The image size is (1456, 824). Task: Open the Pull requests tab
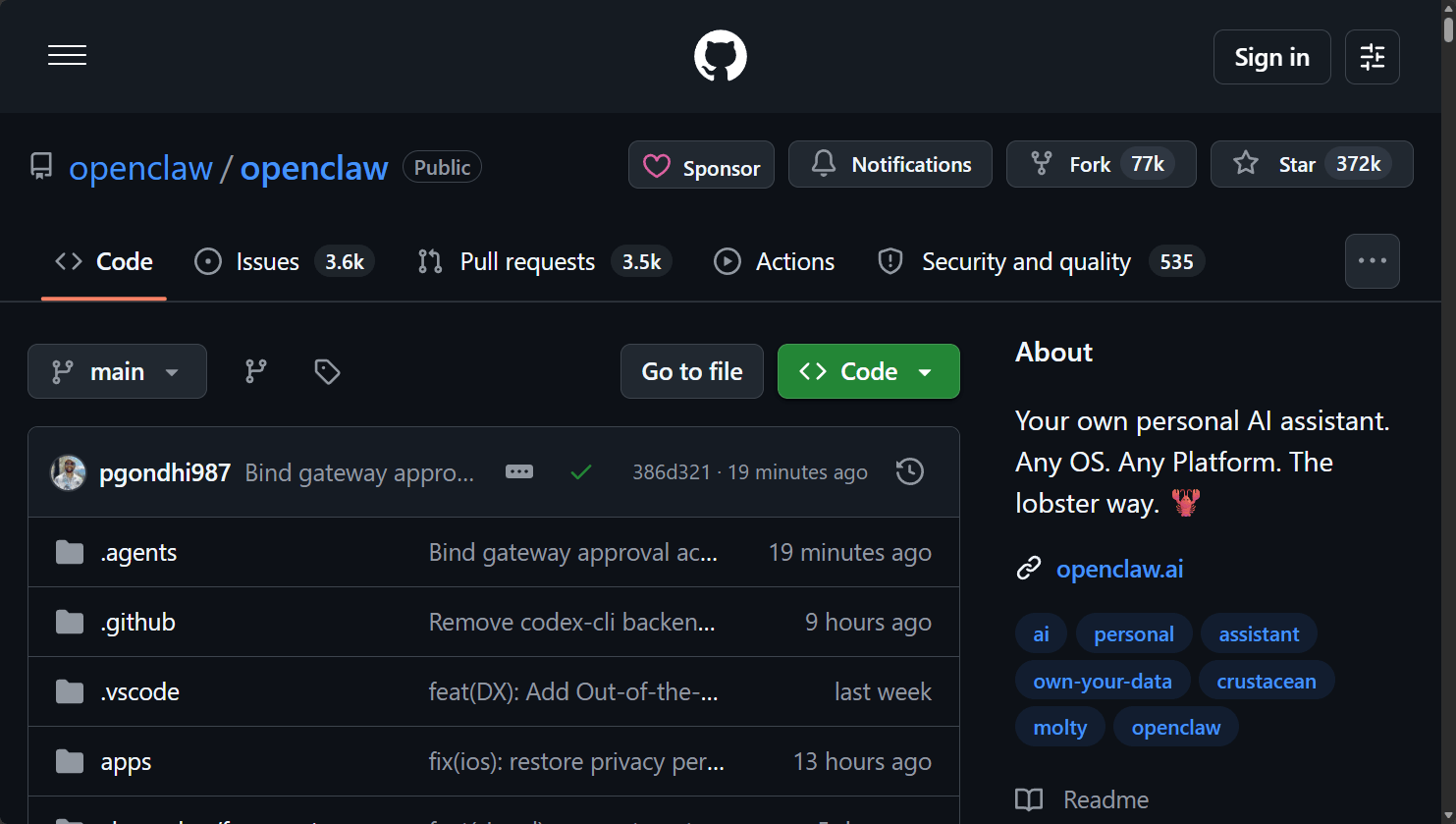(544, 261)
